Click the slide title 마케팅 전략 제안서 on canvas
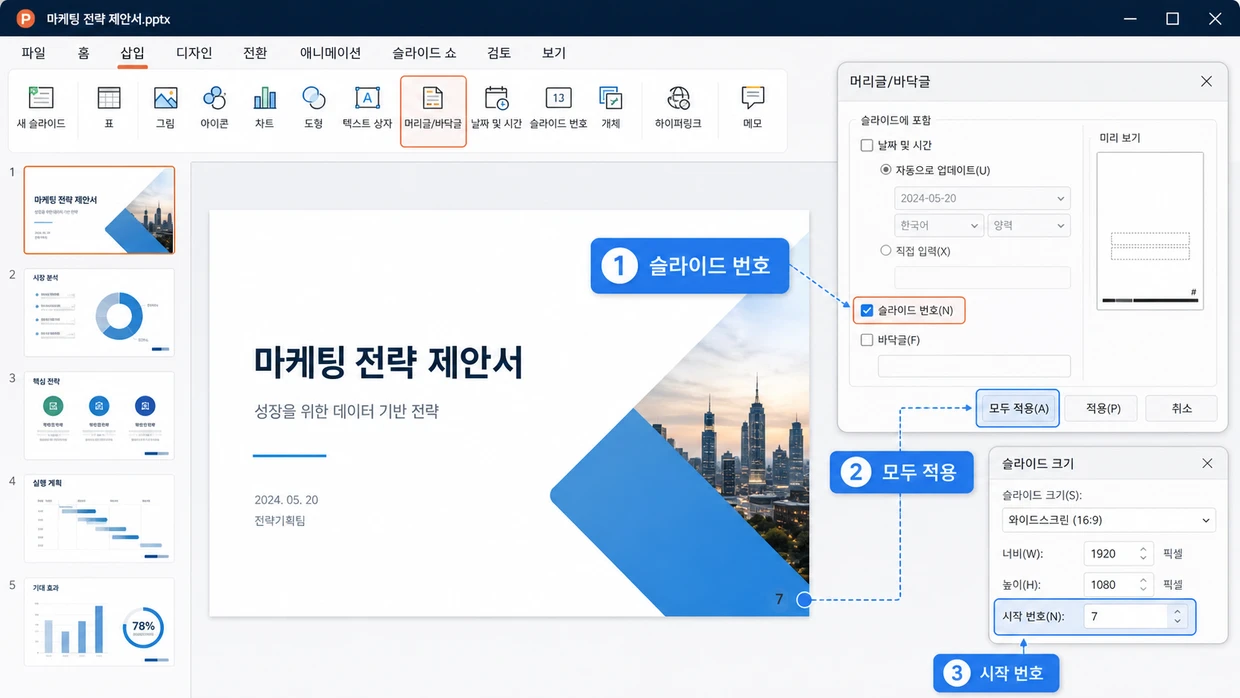This screenshot has width=1240, height=698. (x=388, y=362)
